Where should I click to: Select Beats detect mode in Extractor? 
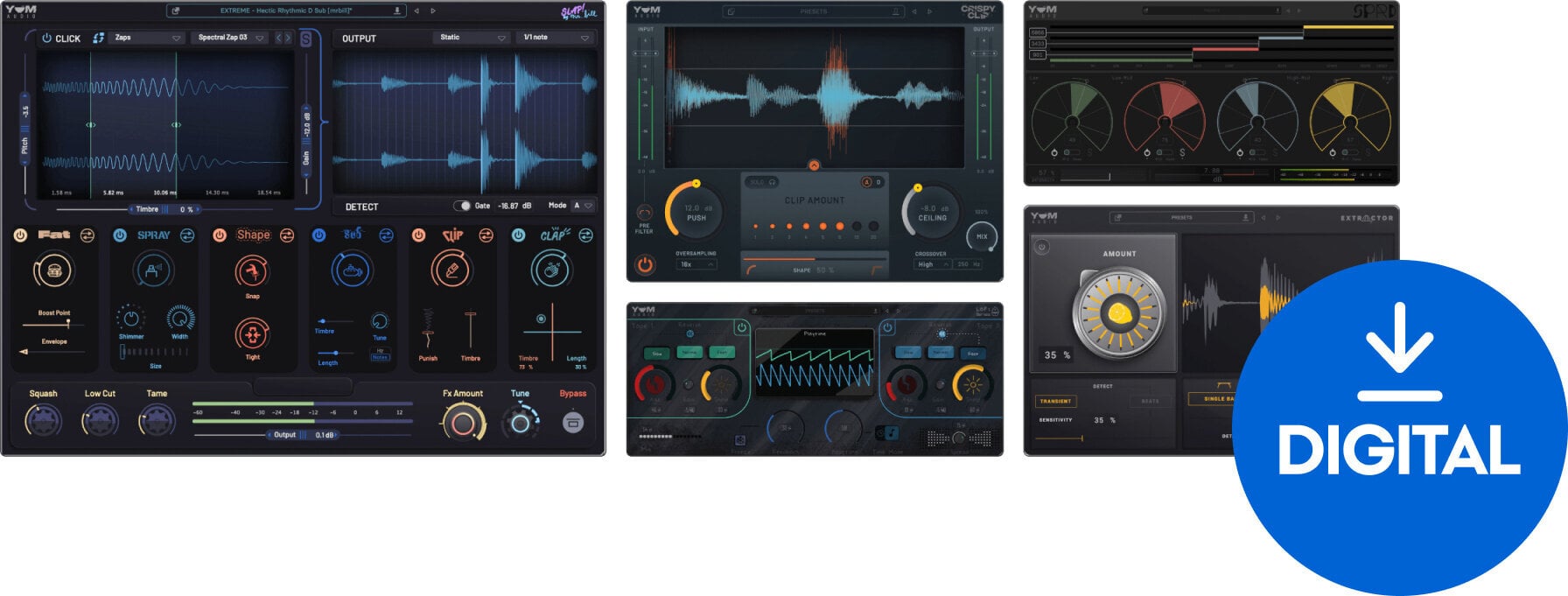pos(1150,401)
